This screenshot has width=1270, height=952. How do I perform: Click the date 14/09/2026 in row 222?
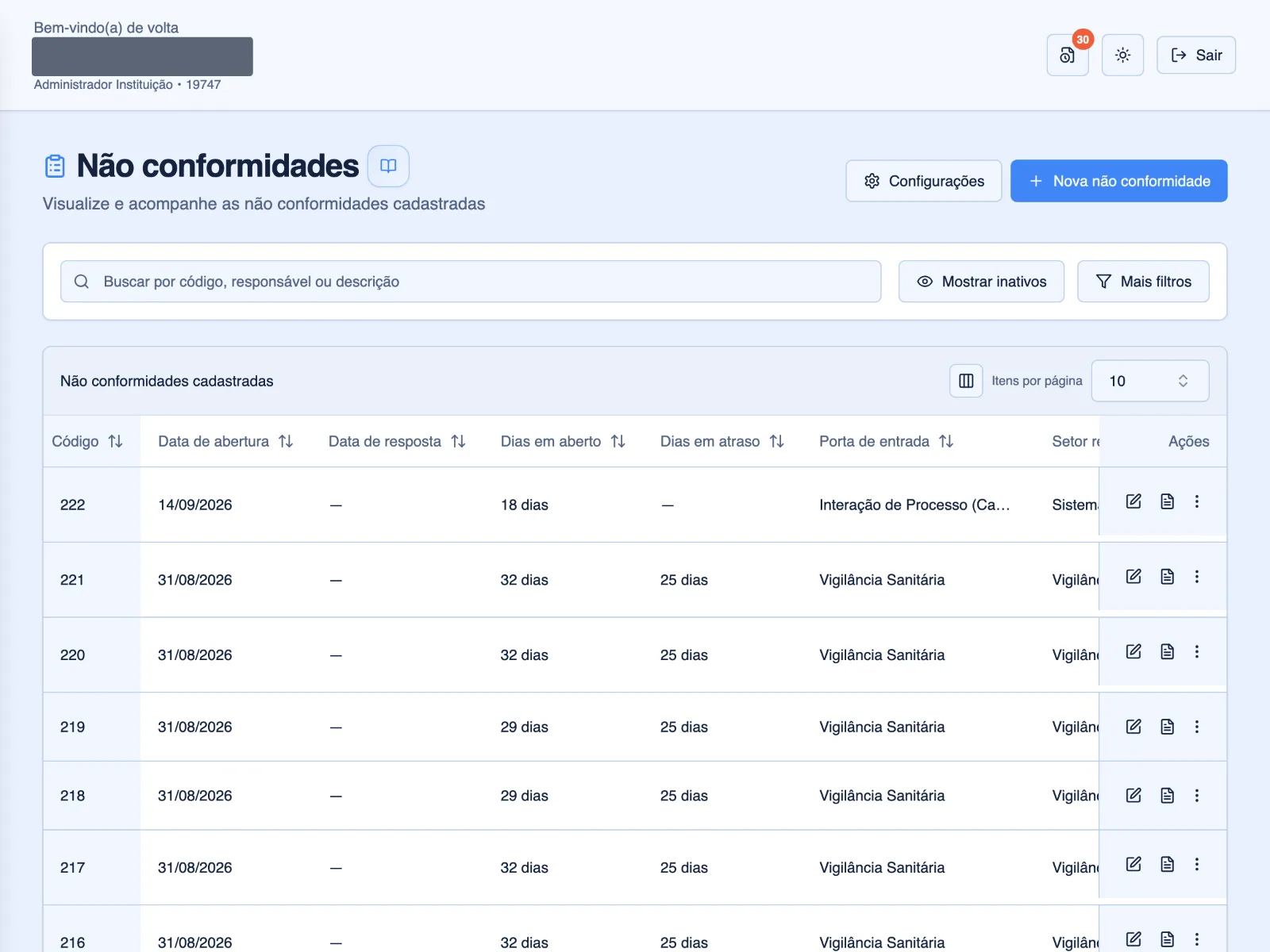195,505
